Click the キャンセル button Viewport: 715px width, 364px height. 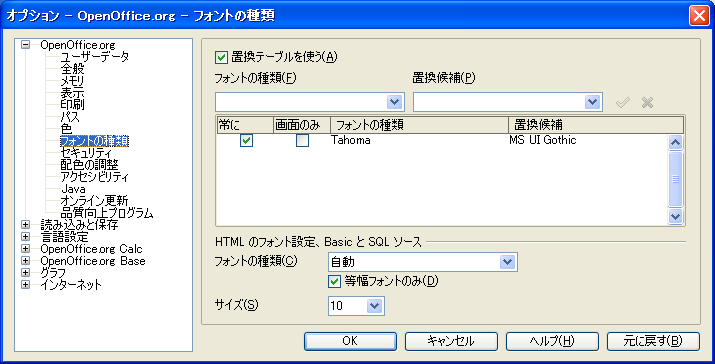click(x=451, y=341)
